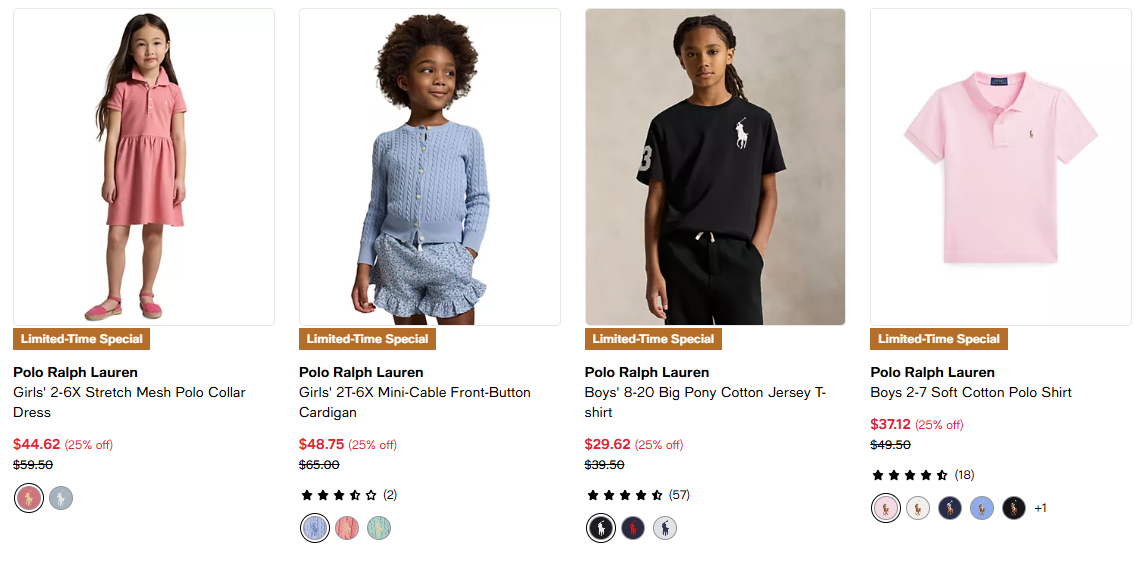Select the pink swatch for the Polo Collar Dress
Image resolution: width=1141 pixels, height=570 pixels.
(29, 498)
